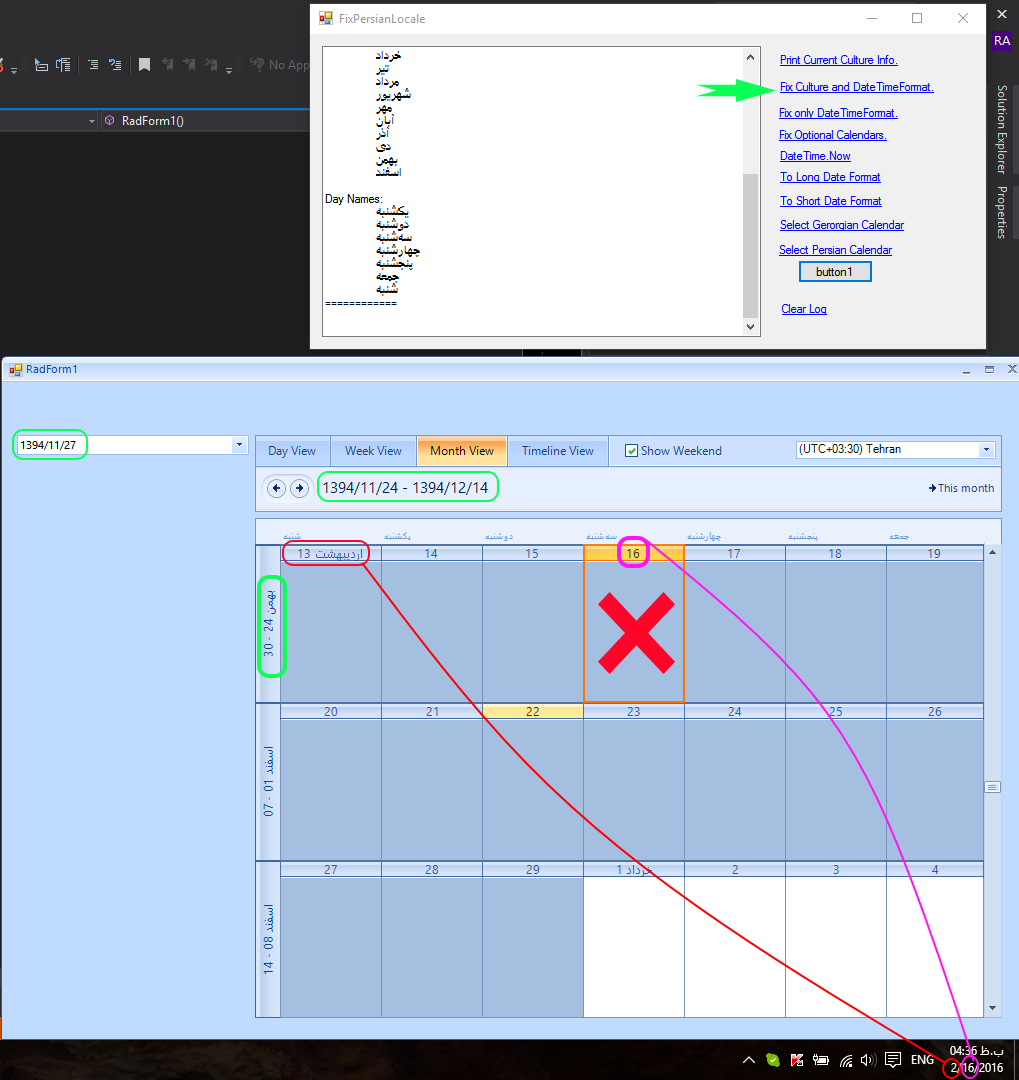Image resolution: width=1019 pixels, height=1080 pixels.
Task: Go to previous bookmark in toolbar
Action: click(167, 65)
